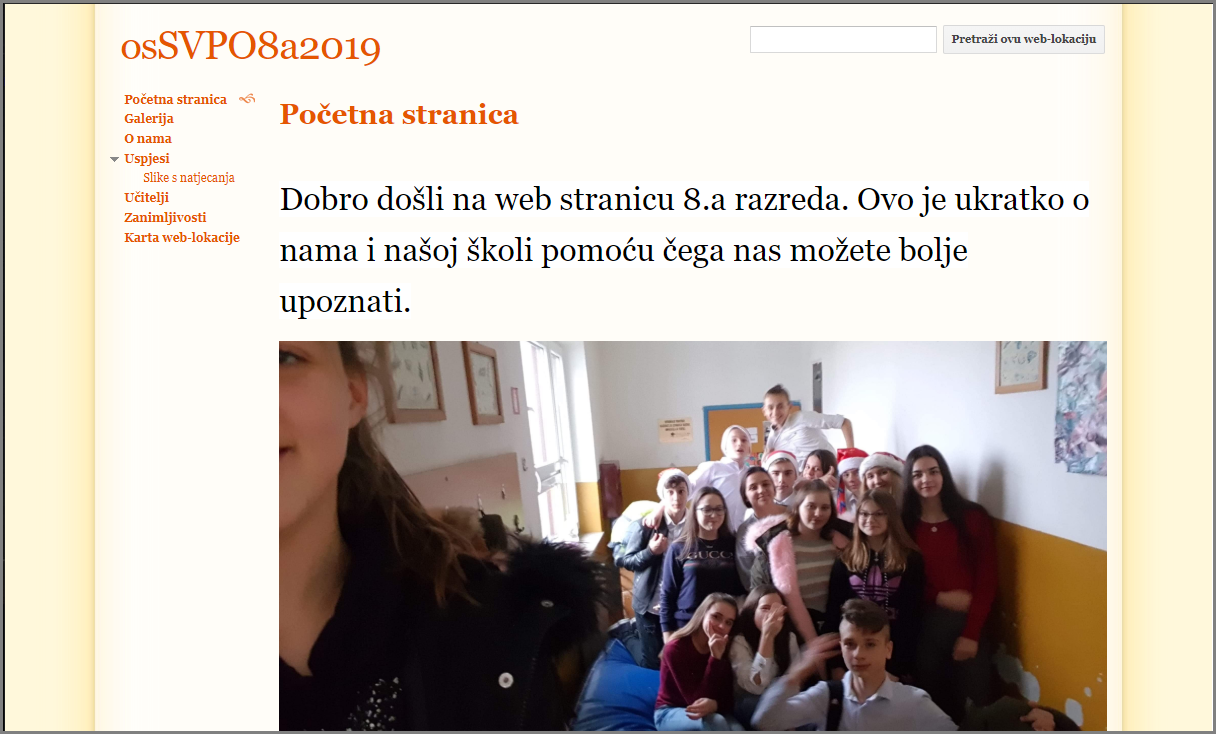This screenshot has width=1216, height=734.
Task: Navigate to the Učitelji page
Action: pos(146,197)
